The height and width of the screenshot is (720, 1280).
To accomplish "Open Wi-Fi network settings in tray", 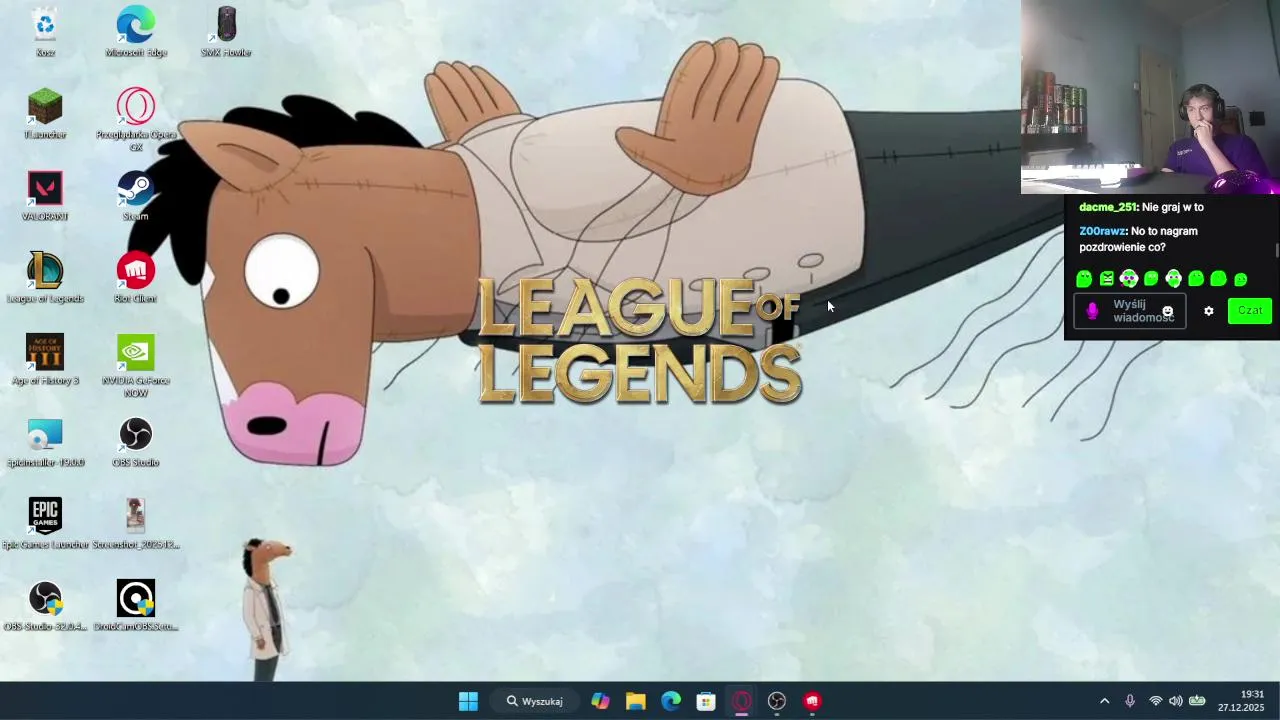I will [x=1156, y=701].
